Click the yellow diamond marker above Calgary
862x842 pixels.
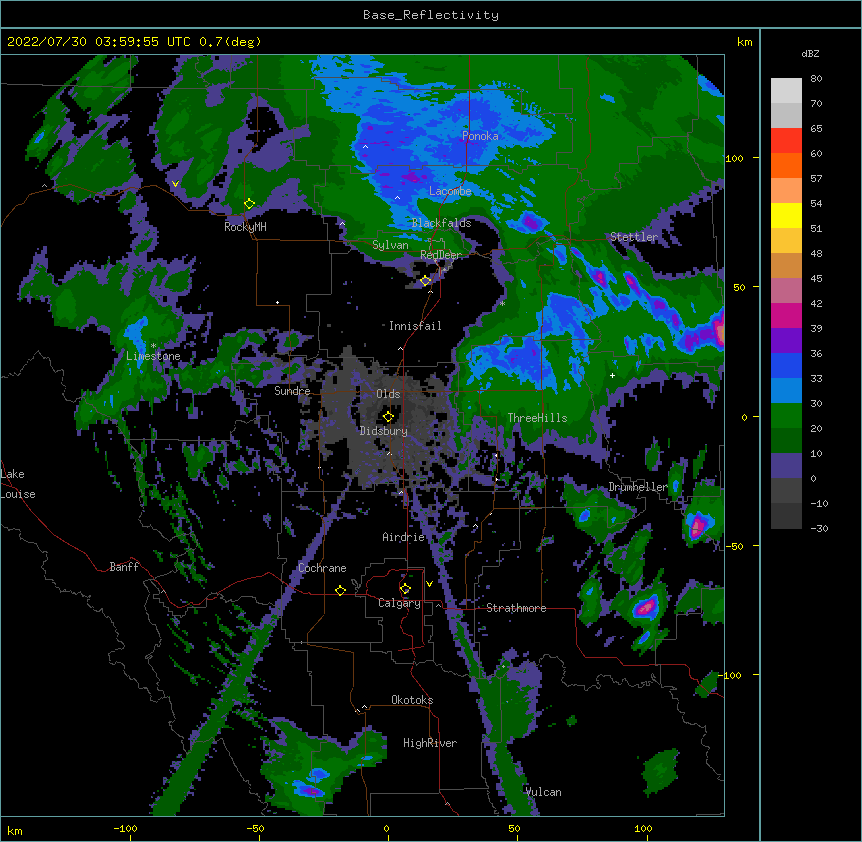click(x=405, y=589)
